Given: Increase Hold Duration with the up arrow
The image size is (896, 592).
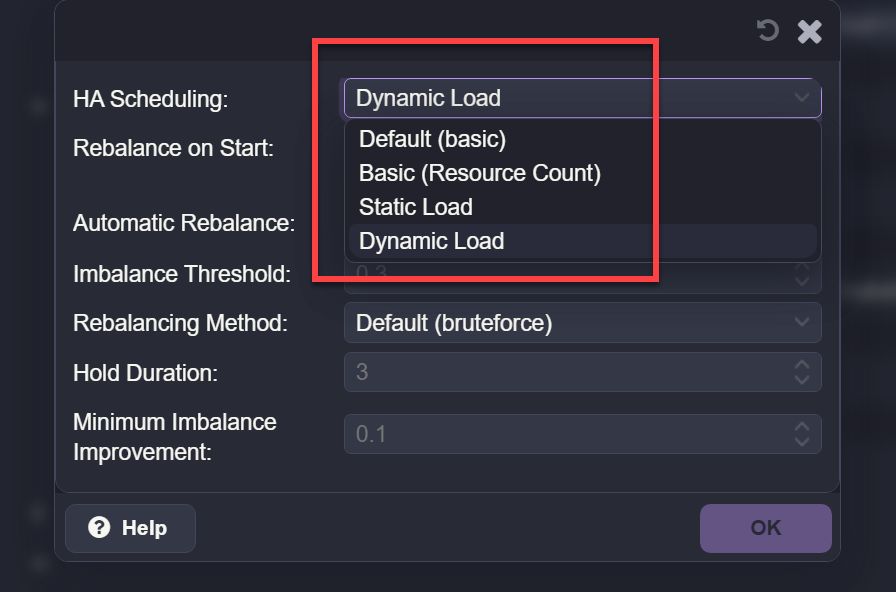Looking at the screenshot, I should [802, 364].
